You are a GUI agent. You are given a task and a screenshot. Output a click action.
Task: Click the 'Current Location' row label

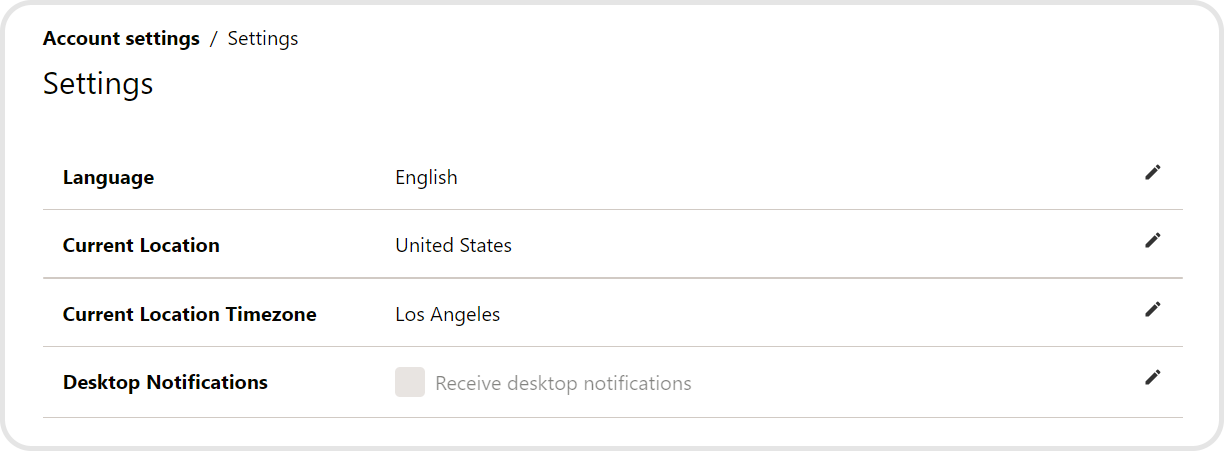pos(141,245)
